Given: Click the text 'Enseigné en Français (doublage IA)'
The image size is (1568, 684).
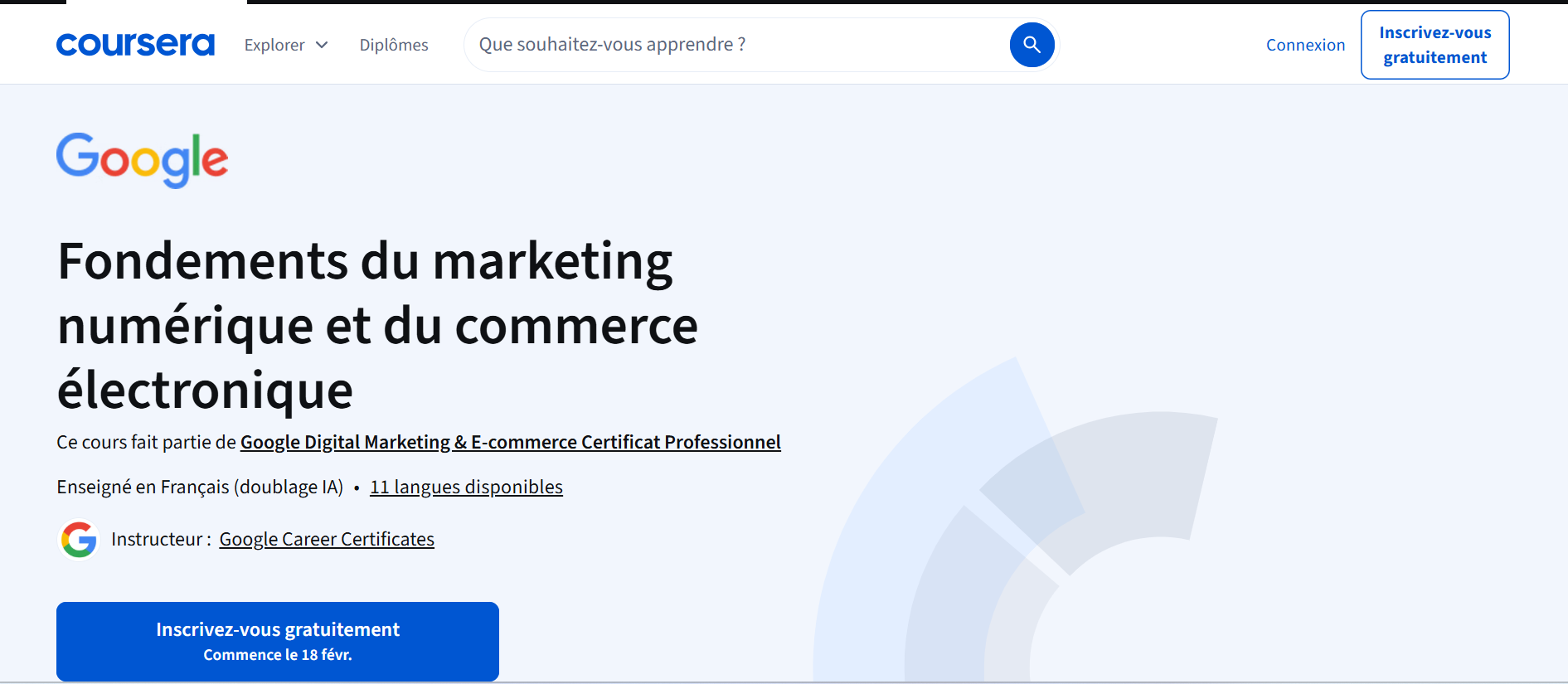Looking at the screenshot, I should tap(200, 487).
